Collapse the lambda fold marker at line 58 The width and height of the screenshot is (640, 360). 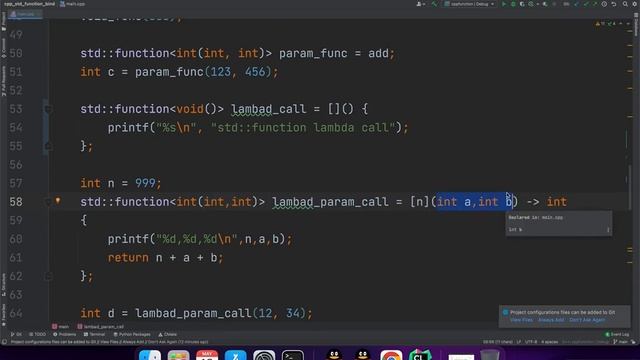click(48, 202)
